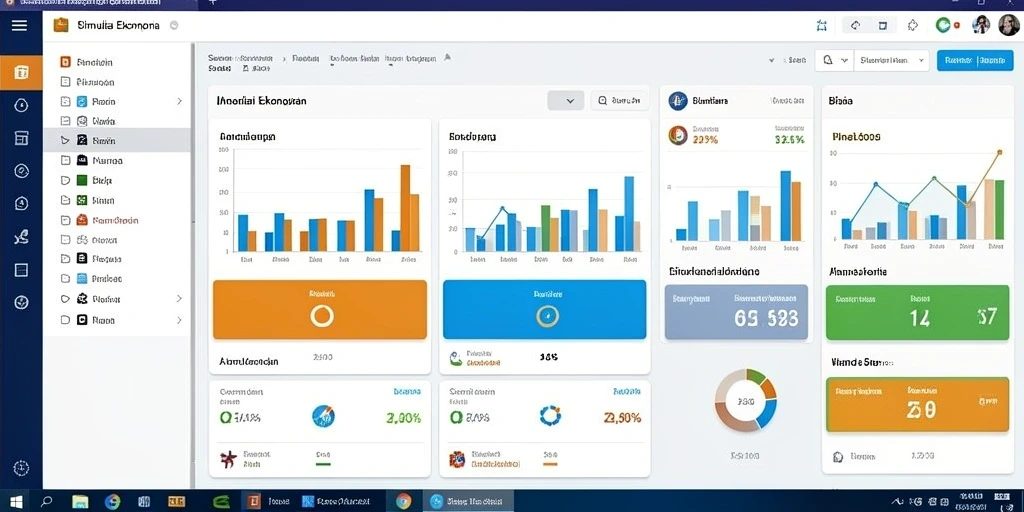The height and width of the screenshot is (512, 1024).
Task: Expand the last sidebar row using its right chevron
Action: tap(179, 321)
